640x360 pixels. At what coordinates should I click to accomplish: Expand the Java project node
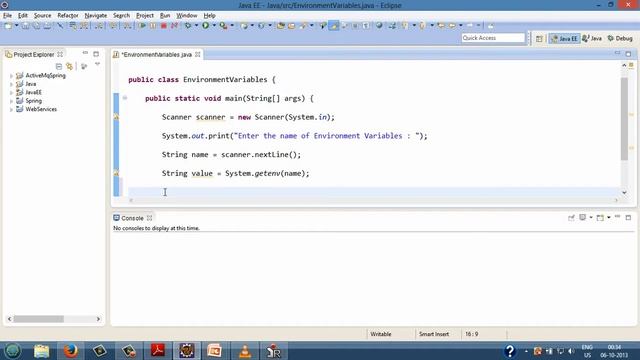11,84
